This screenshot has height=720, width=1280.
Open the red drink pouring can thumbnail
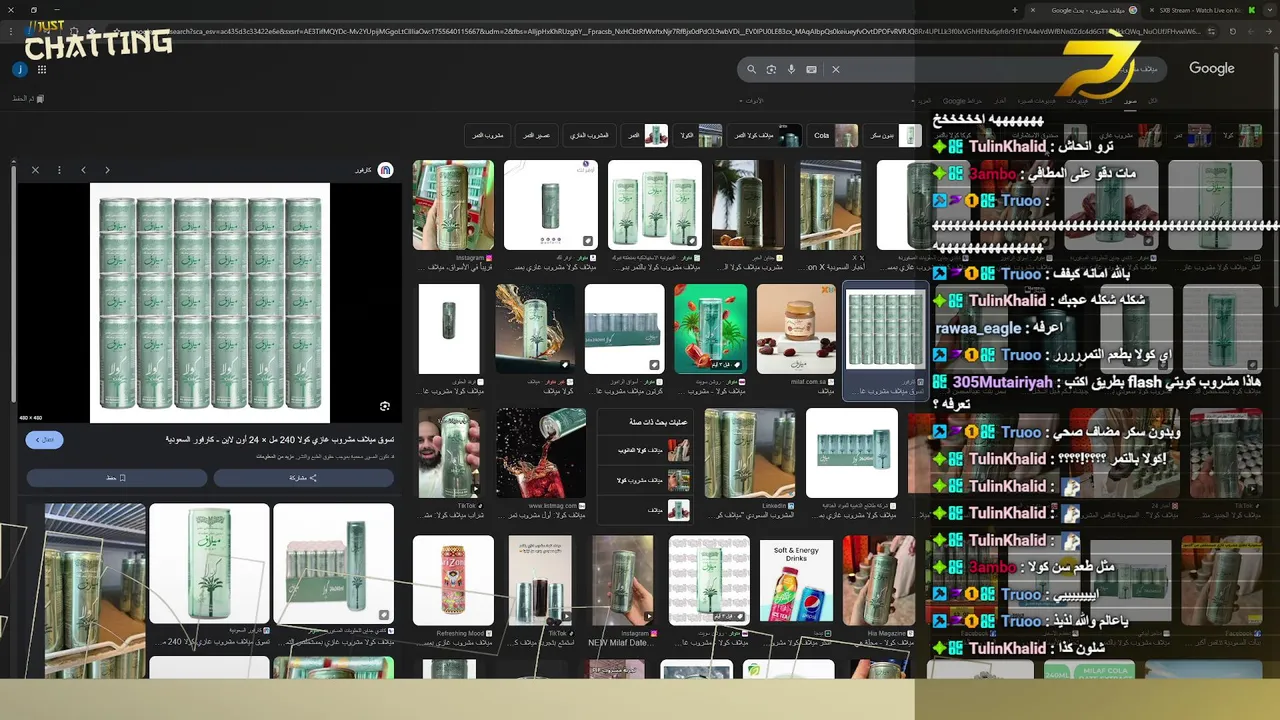tap(541, 453)
